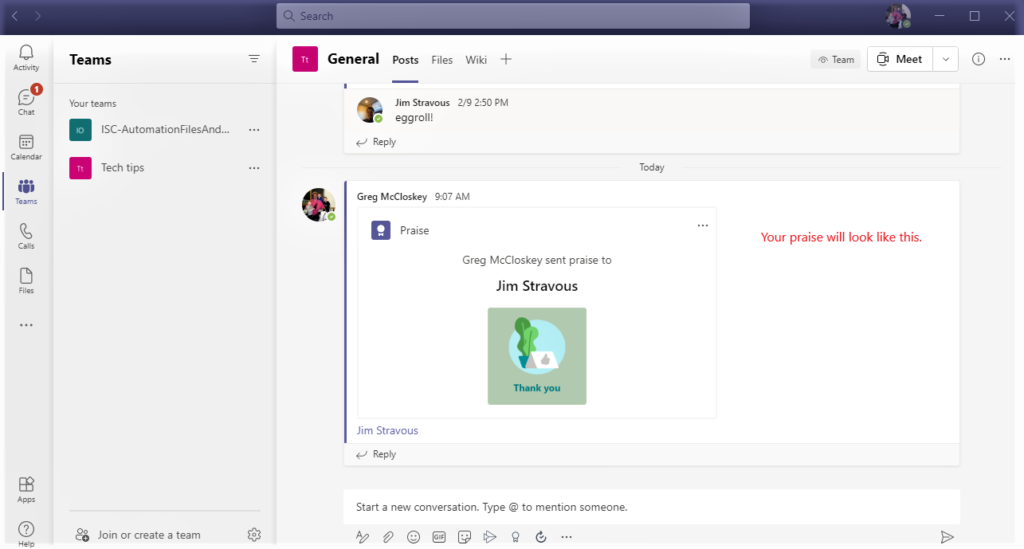This screenshot has height=549, width=1024.
Task: Expand the Meet options dropdown arrow
Action: 946,59
